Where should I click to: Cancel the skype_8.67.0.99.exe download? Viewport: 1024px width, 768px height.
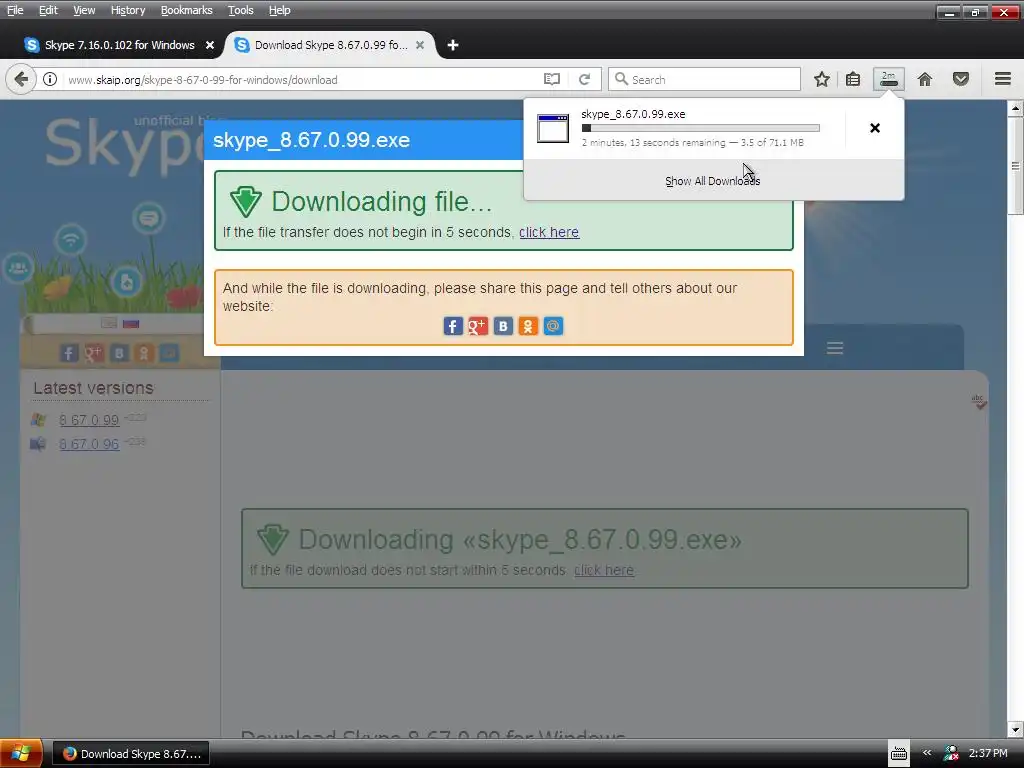coord(875,128)
